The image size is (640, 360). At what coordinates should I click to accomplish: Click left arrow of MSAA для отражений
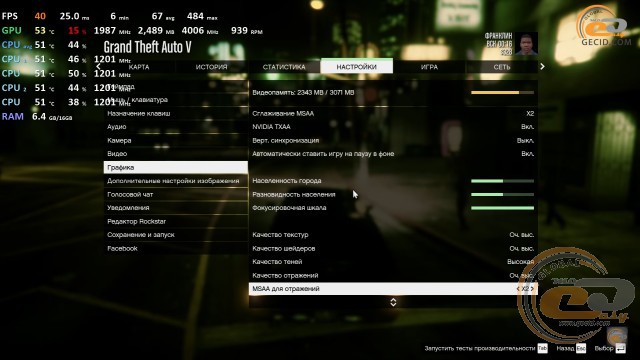(x=518, y=289)
